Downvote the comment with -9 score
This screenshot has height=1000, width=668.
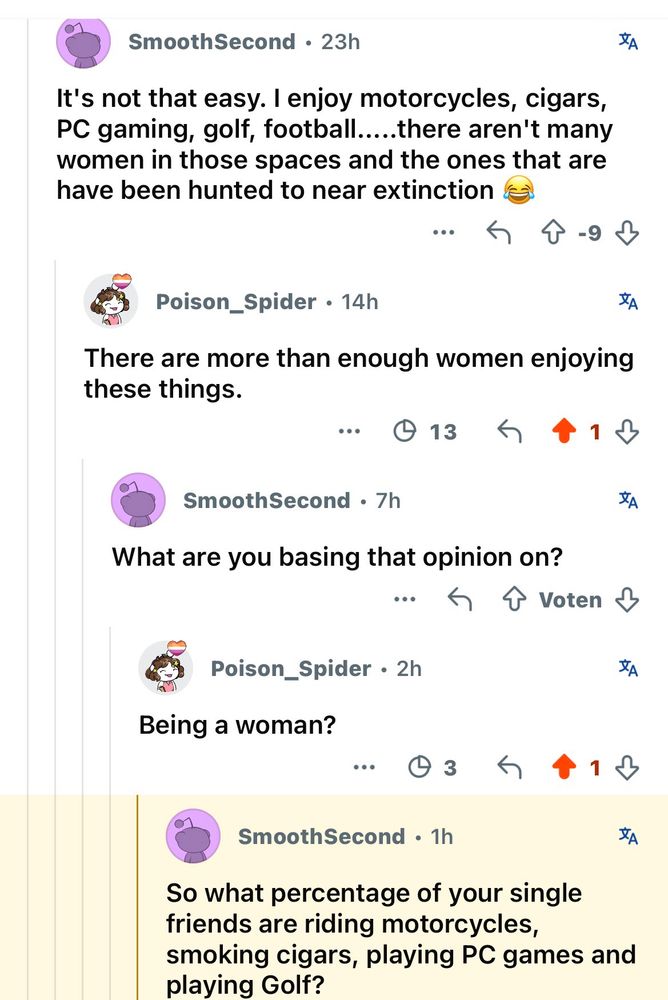pyautogui.click(x=628, y=233)
